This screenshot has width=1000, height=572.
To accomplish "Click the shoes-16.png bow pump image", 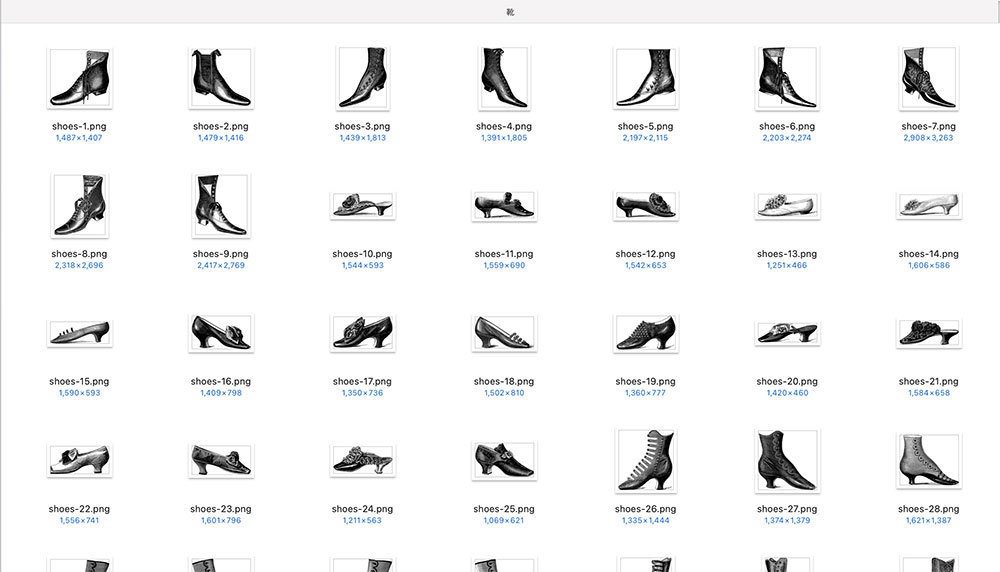I will point(221,333).
